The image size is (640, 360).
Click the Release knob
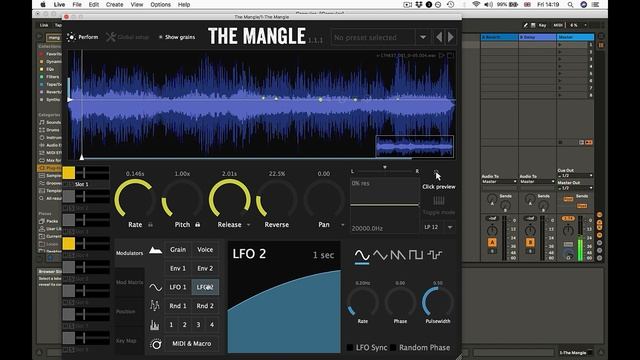[x=229, y=199]
